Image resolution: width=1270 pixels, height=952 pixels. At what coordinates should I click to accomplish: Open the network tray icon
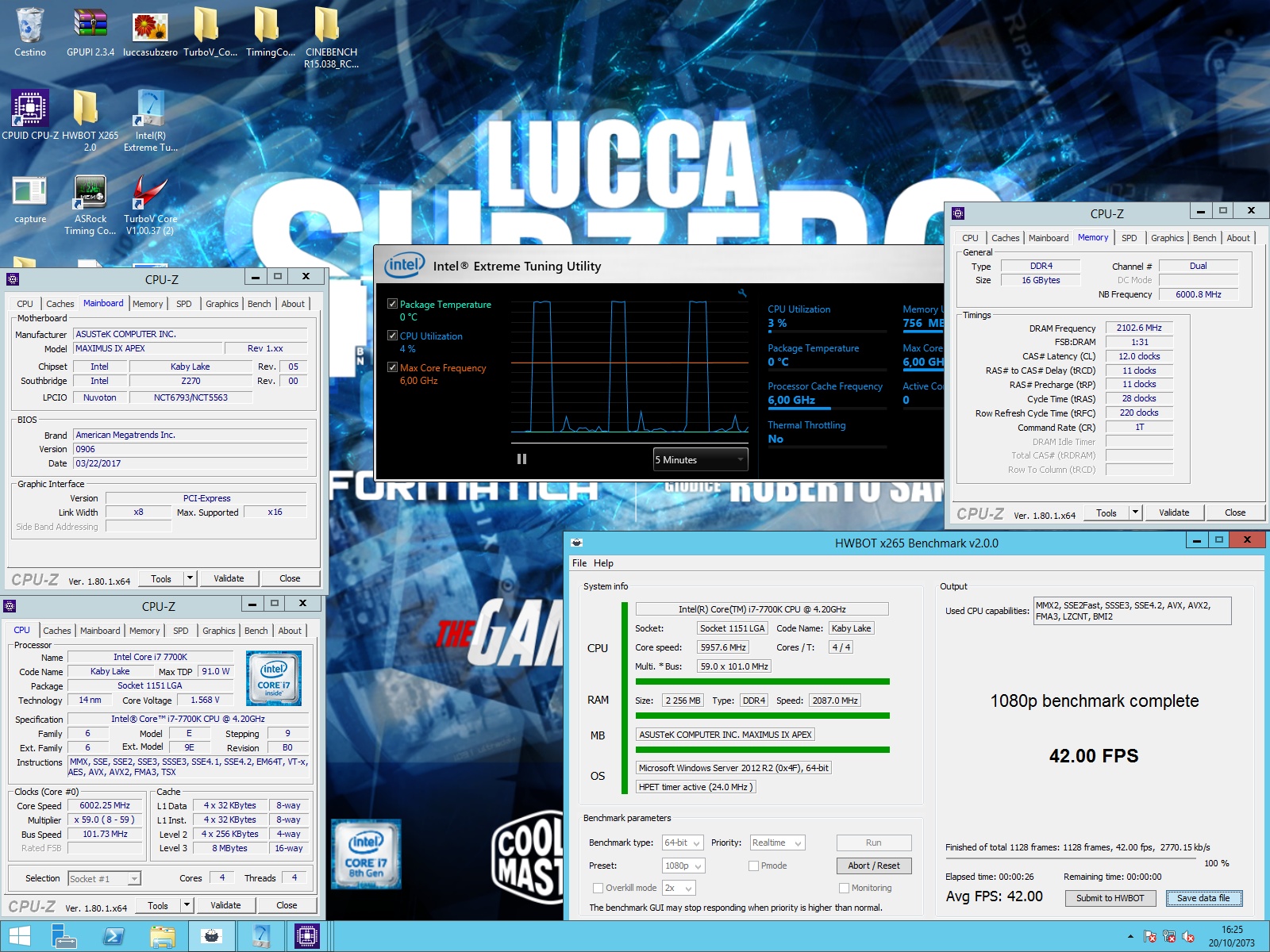pyautogui.click(x=1168, y=937)
